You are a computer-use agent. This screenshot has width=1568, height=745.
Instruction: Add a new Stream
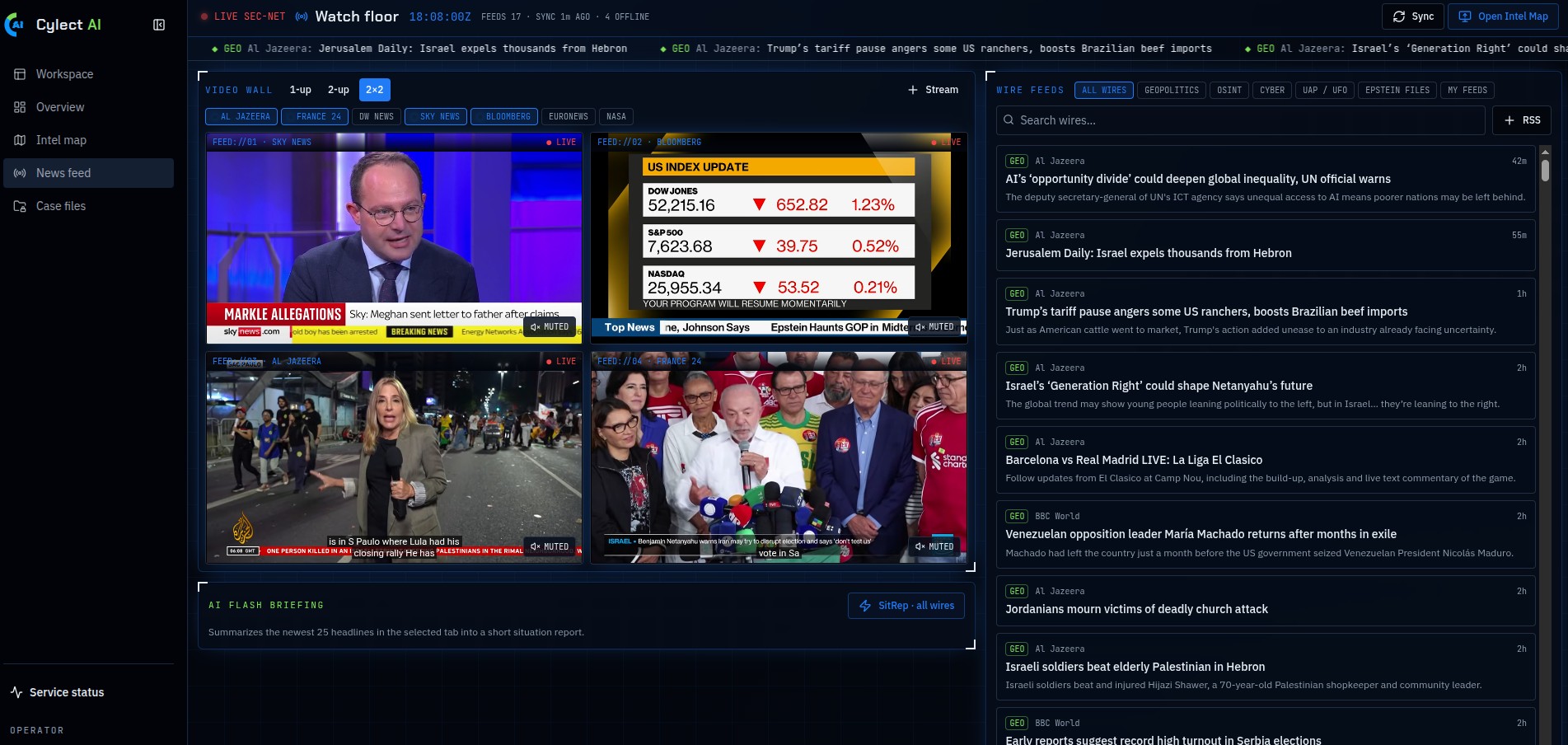[x=934, y=90]
